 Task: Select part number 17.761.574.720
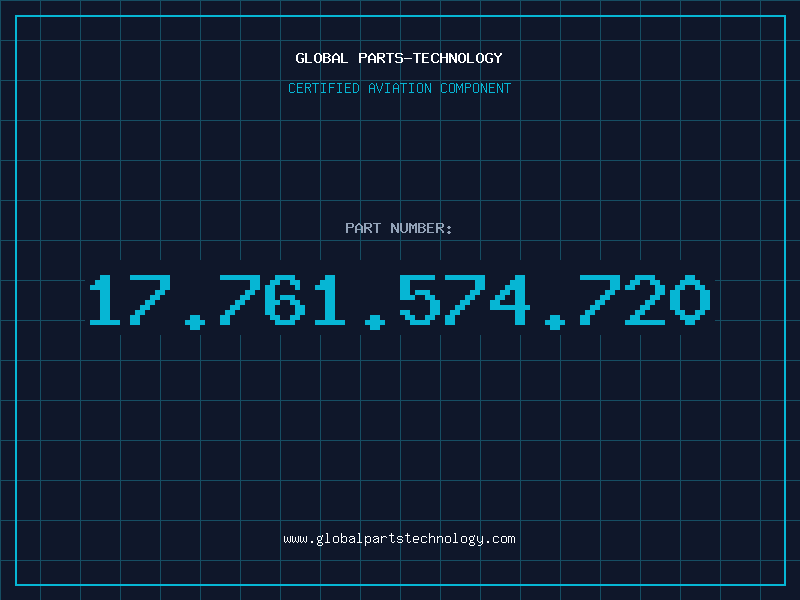(400, 301)
